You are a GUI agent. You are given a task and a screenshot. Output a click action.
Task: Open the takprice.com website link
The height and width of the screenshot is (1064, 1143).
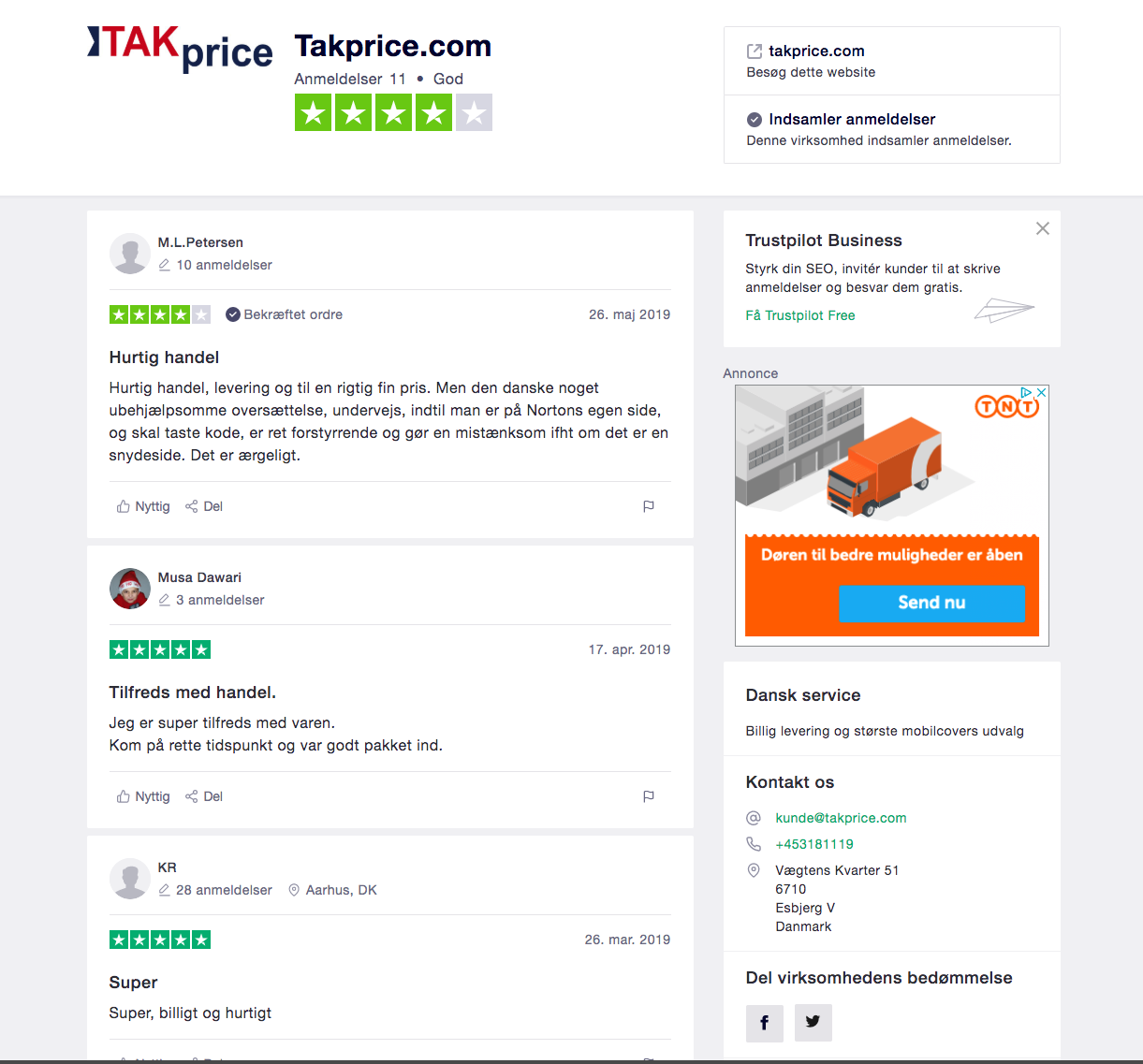815,51
